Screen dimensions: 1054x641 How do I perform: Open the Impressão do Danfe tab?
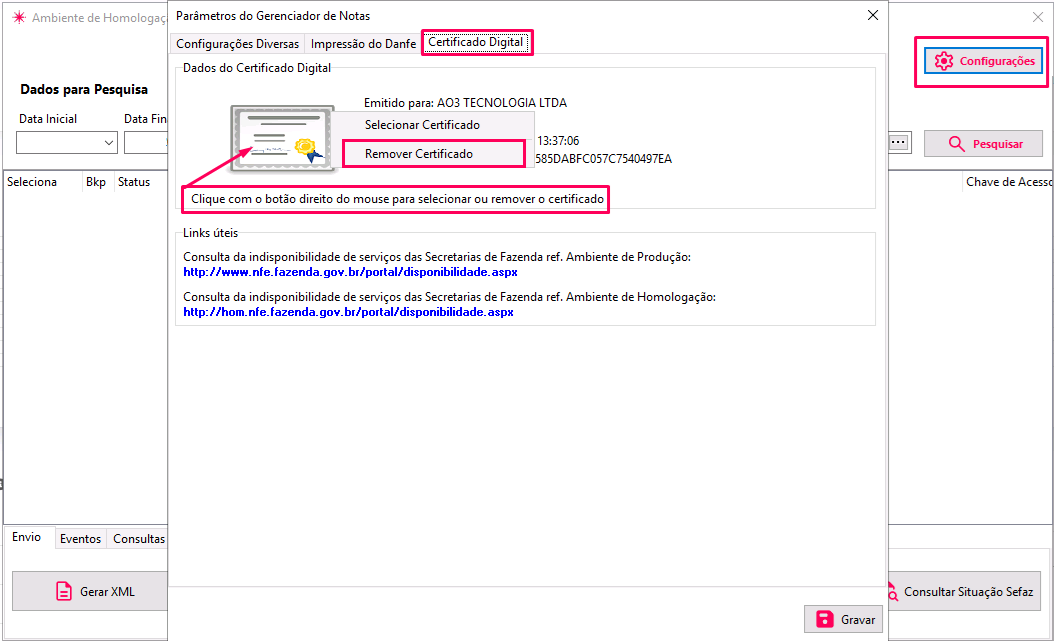[363, 44]
